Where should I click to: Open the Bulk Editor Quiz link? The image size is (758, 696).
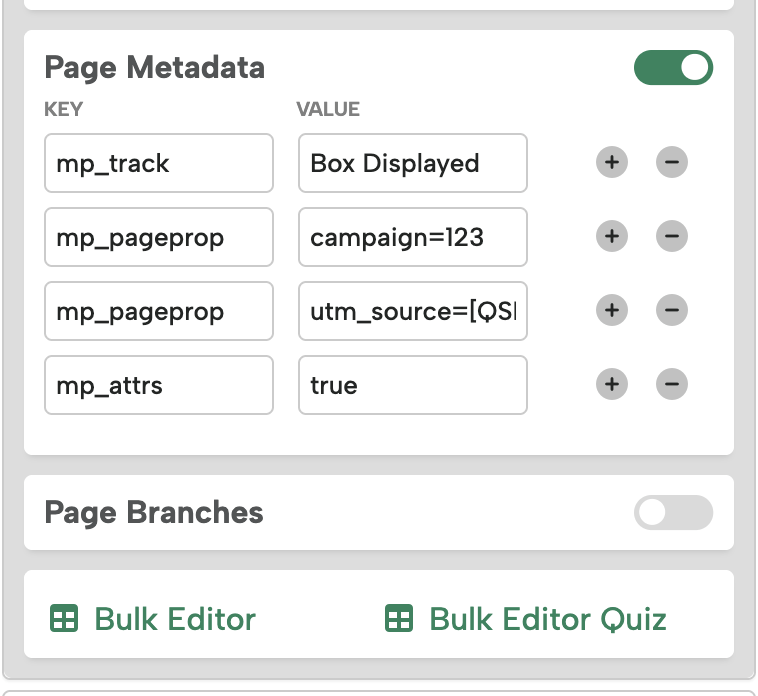click(x=547, y=619)
